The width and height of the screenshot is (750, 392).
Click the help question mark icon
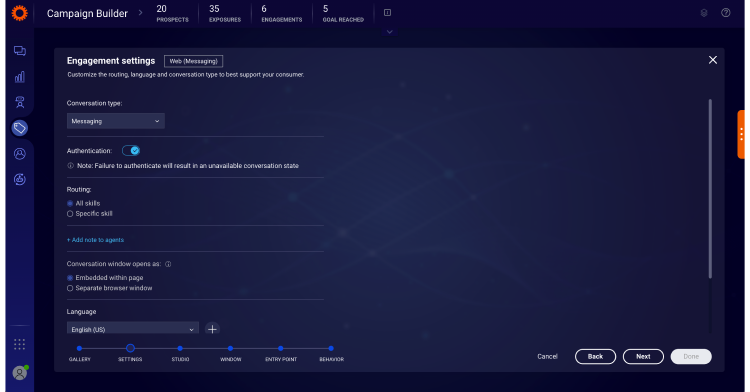tap(726, 13)
